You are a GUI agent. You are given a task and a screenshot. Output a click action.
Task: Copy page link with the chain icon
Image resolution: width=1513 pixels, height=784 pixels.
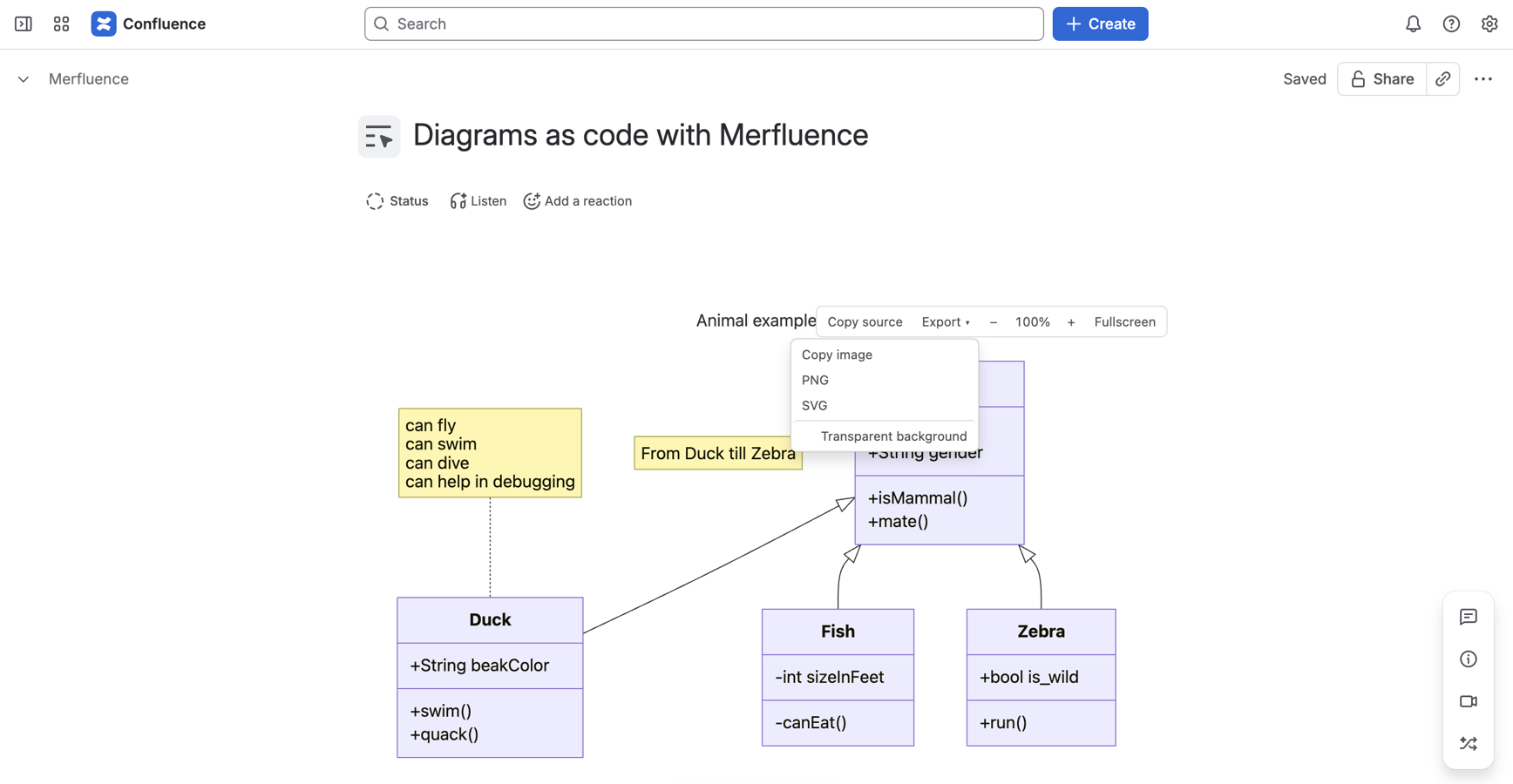[1443, 78]
